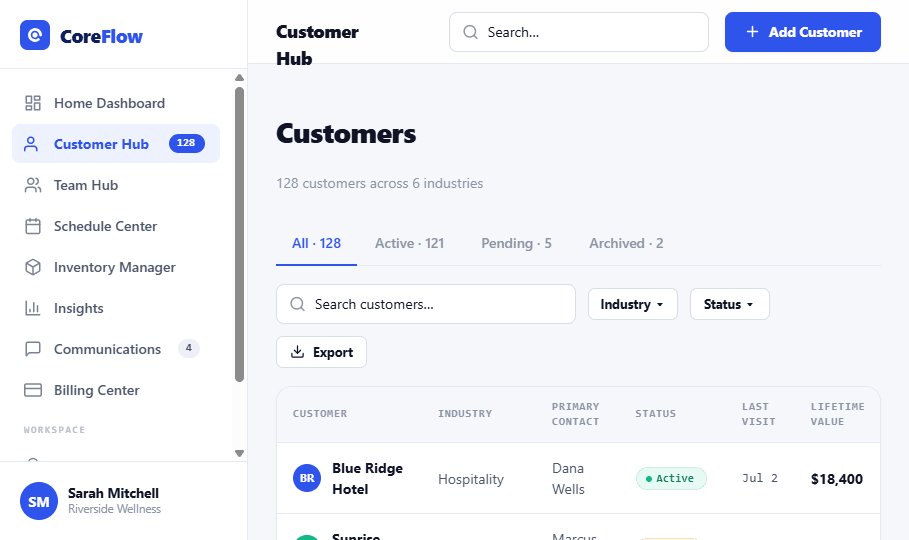
Task: Go to Schedule Center
Action: 116,226
